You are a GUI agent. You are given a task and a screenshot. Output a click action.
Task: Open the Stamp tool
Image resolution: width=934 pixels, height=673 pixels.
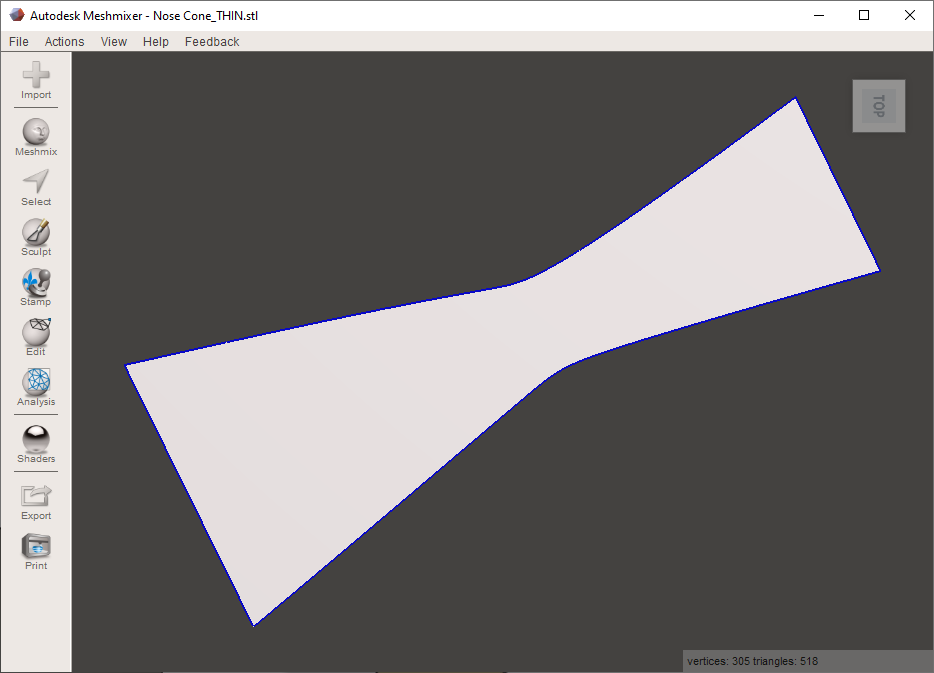tap(36, 288)
